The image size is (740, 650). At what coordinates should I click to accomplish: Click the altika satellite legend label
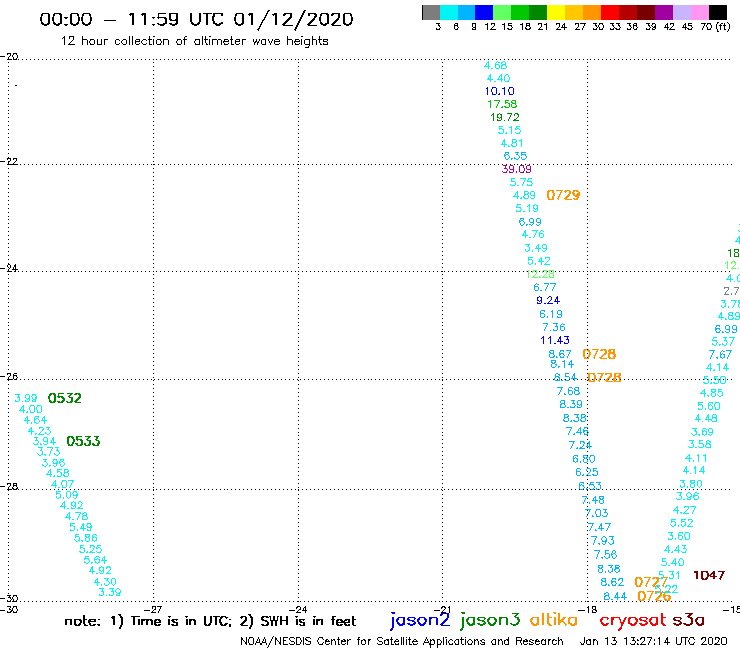553,620
